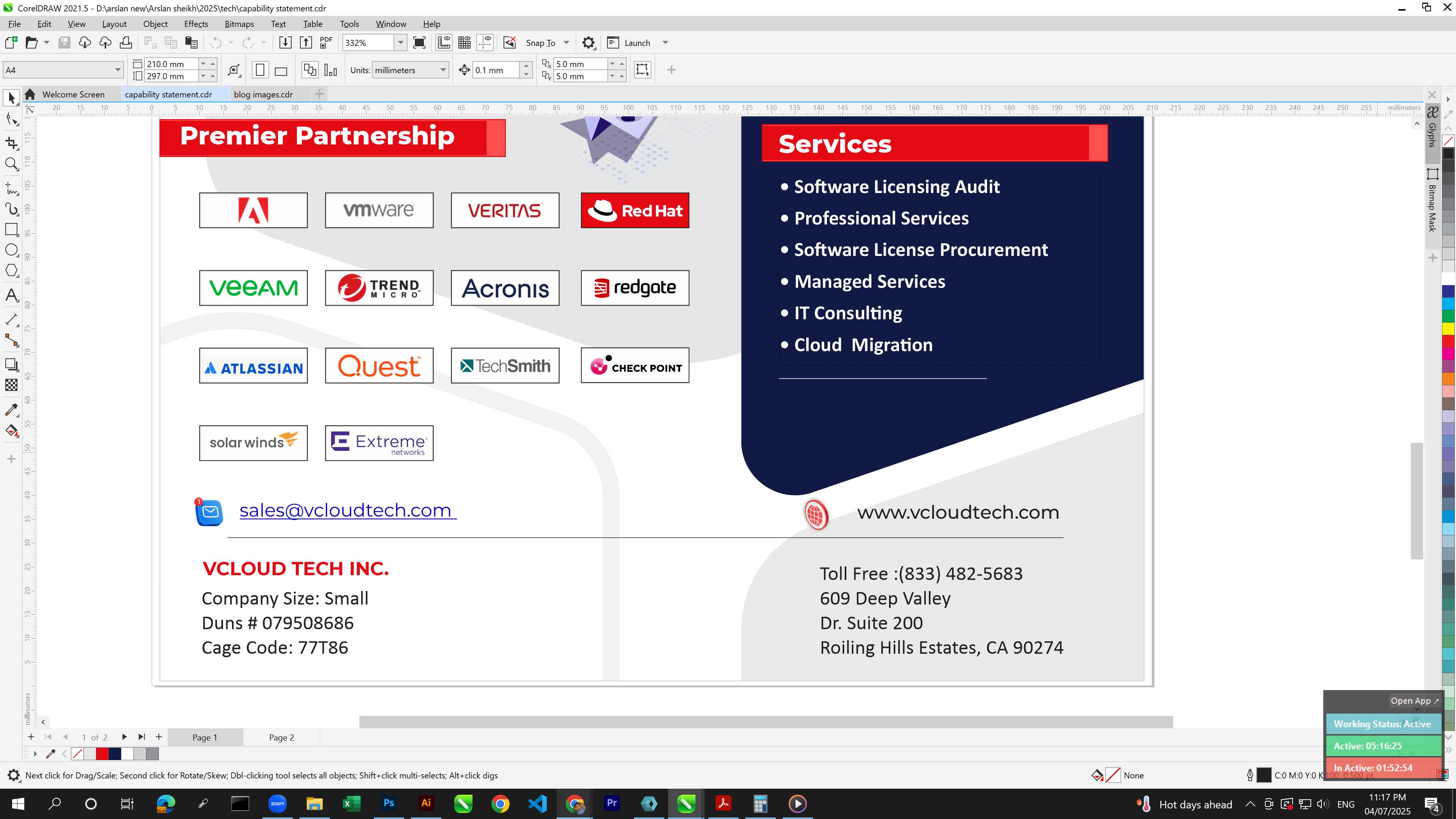Expand the Open file dropdown arrow

pos(46,43)
